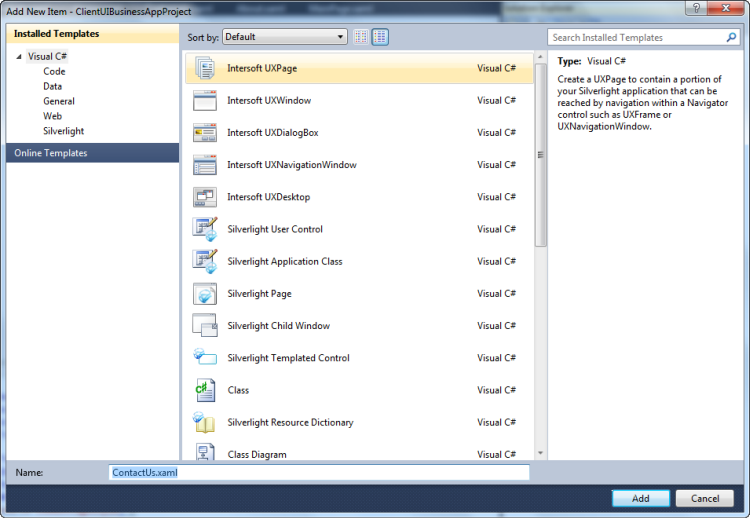Select the Code category
The width and height of the screenshot is (750, 518).
[x=54, y=71]
